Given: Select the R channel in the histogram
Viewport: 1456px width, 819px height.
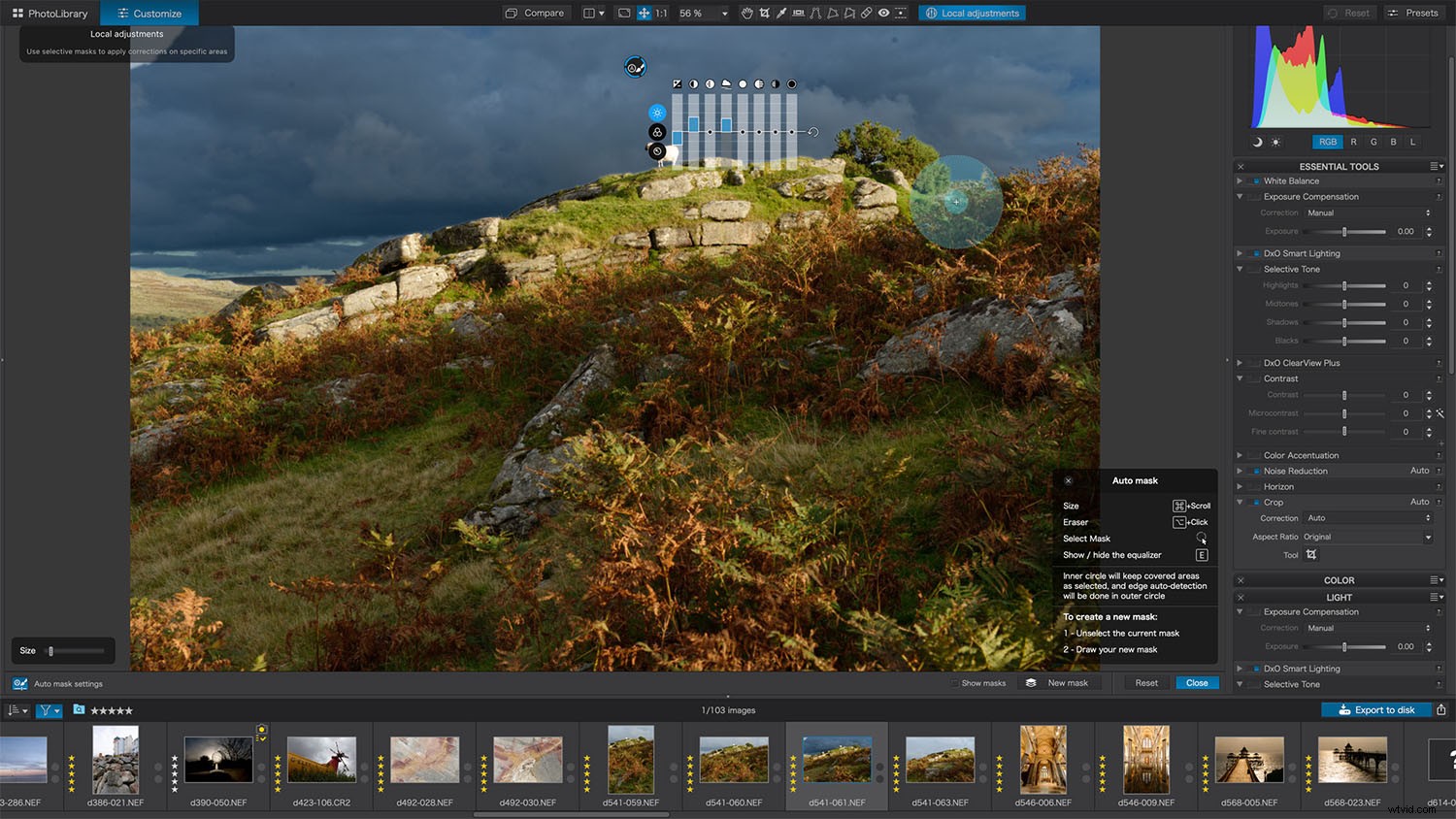Looking at the screenshot, I should pyautogui.click(x=1353, y=141).
